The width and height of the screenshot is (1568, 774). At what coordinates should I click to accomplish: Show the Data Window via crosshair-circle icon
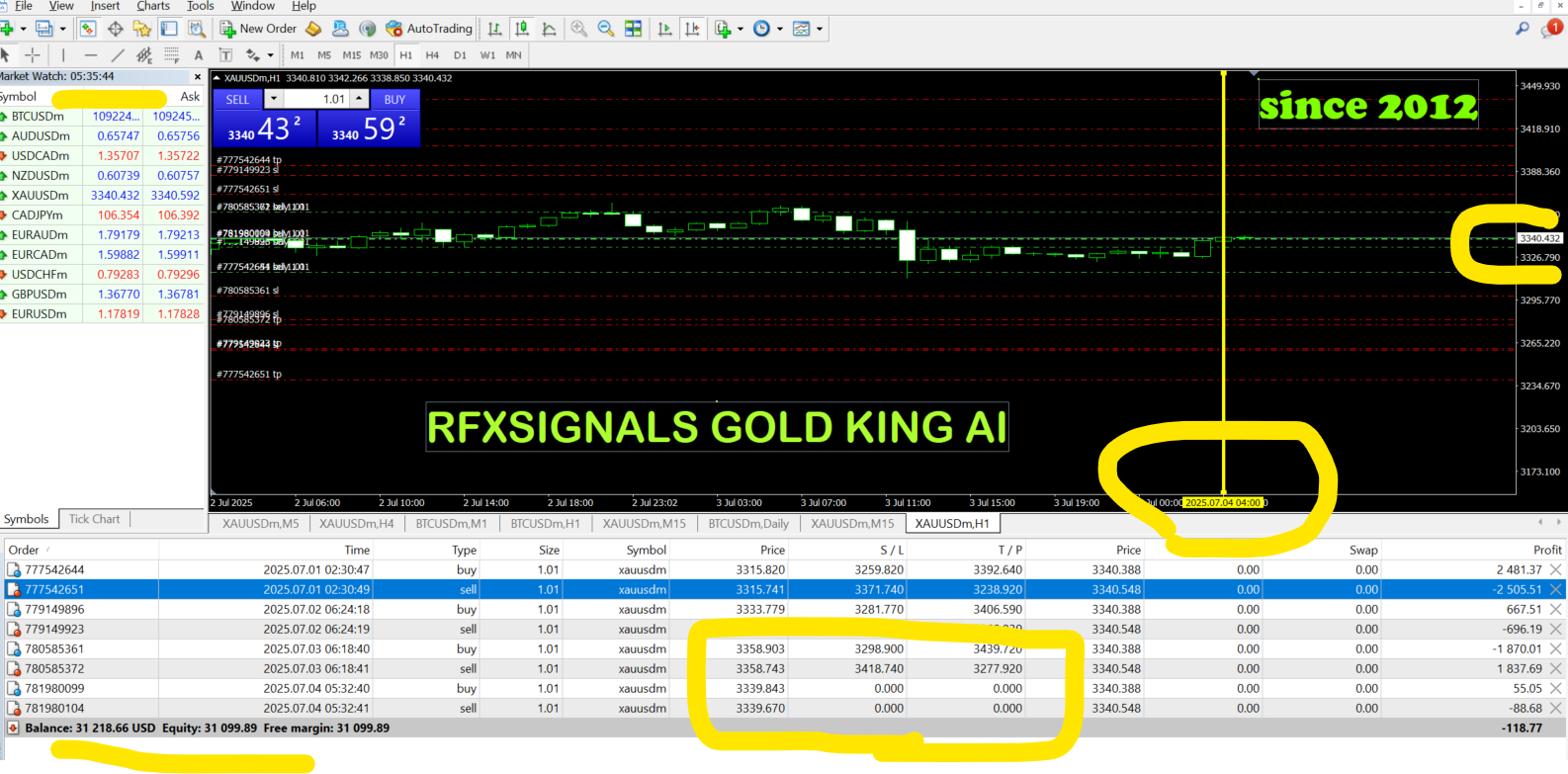(x=116, y=29)
